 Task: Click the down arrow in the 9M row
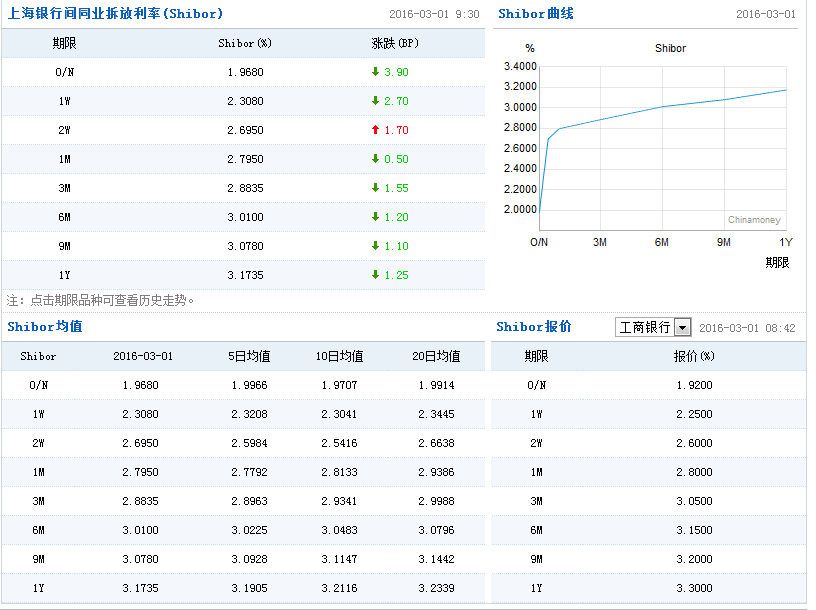tap(375, 246)
